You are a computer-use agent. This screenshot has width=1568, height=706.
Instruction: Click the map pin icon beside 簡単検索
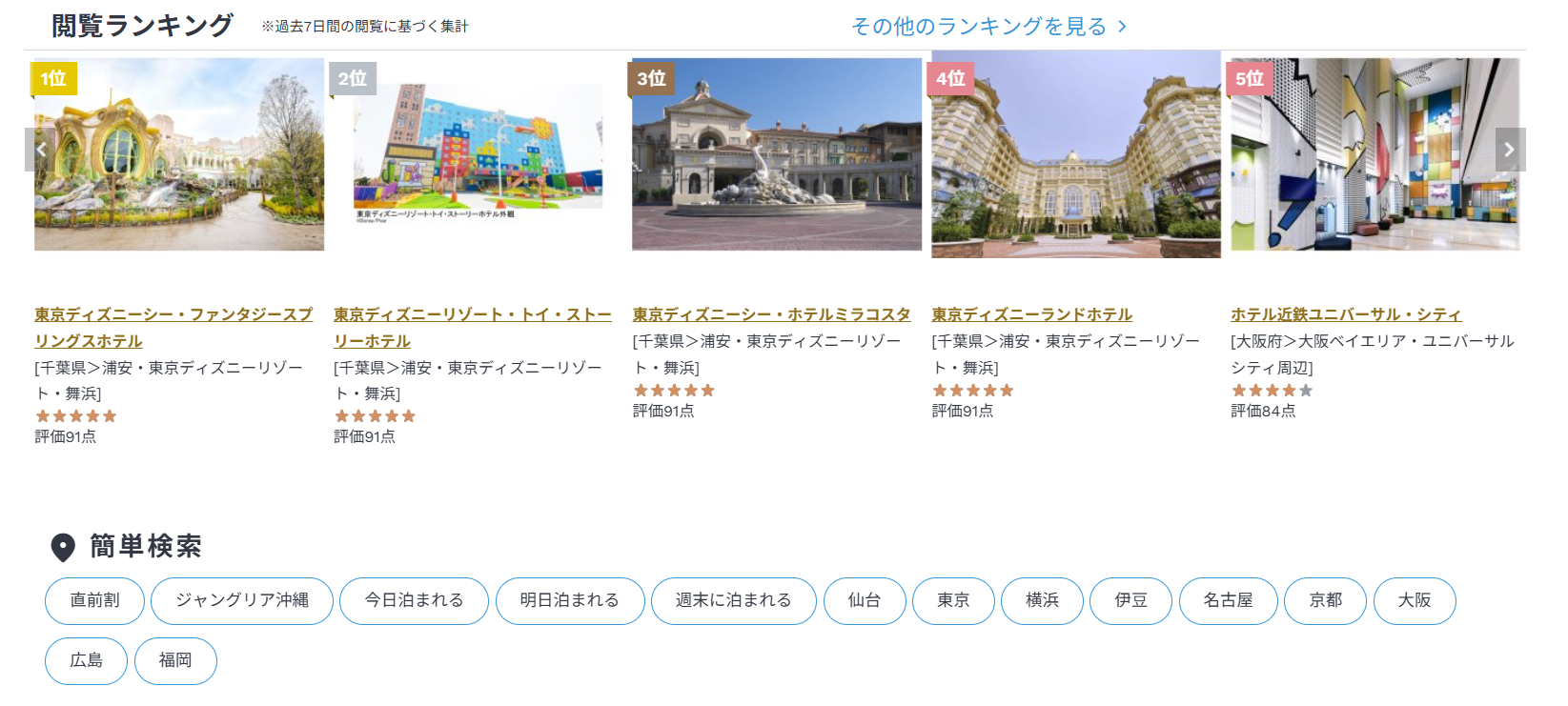click(63, 547)
